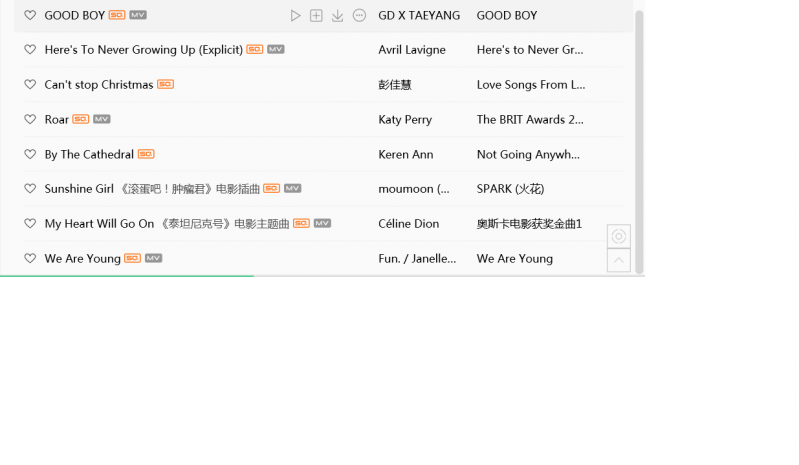Viewport: 799px width, 465px height.
Task: Like My Heart Will Go On
Action: pyautogui.click(x=30, y=223)
